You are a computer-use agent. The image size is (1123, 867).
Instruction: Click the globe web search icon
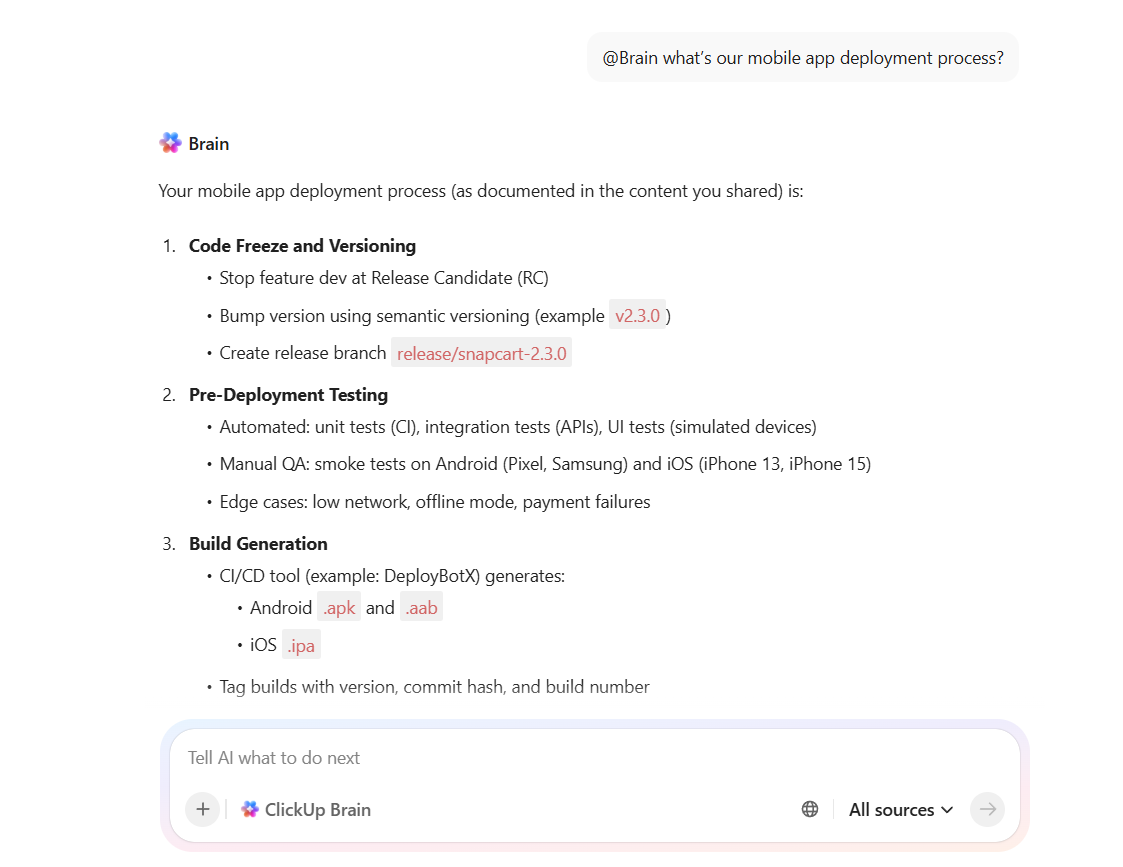pyautogui.click(x=810, y=809)
